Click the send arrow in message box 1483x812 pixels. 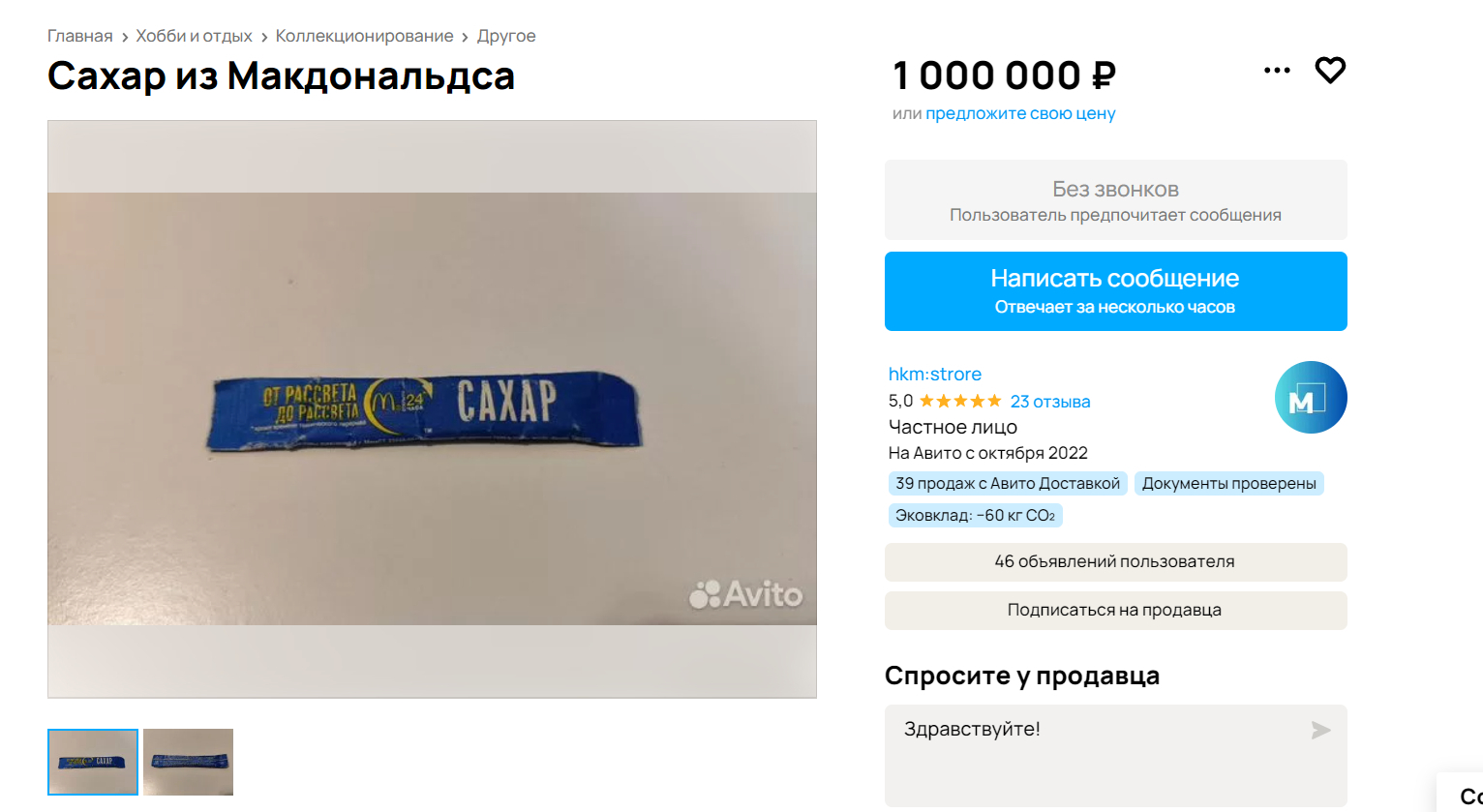pyautogui.click(x=1320, y=730)
